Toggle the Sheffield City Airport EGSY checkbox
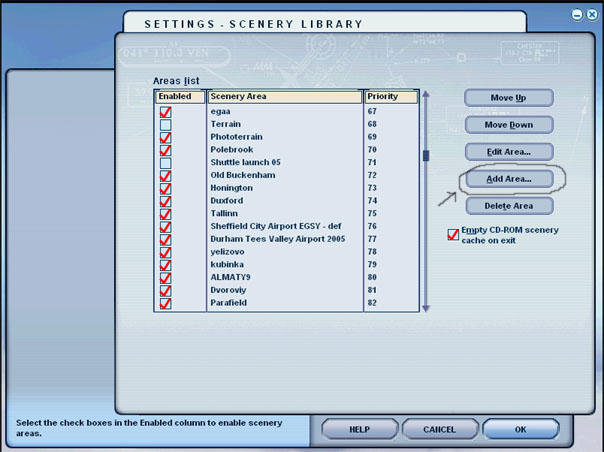604x452 pixels. pyautogui.click(x=166, y=227)
